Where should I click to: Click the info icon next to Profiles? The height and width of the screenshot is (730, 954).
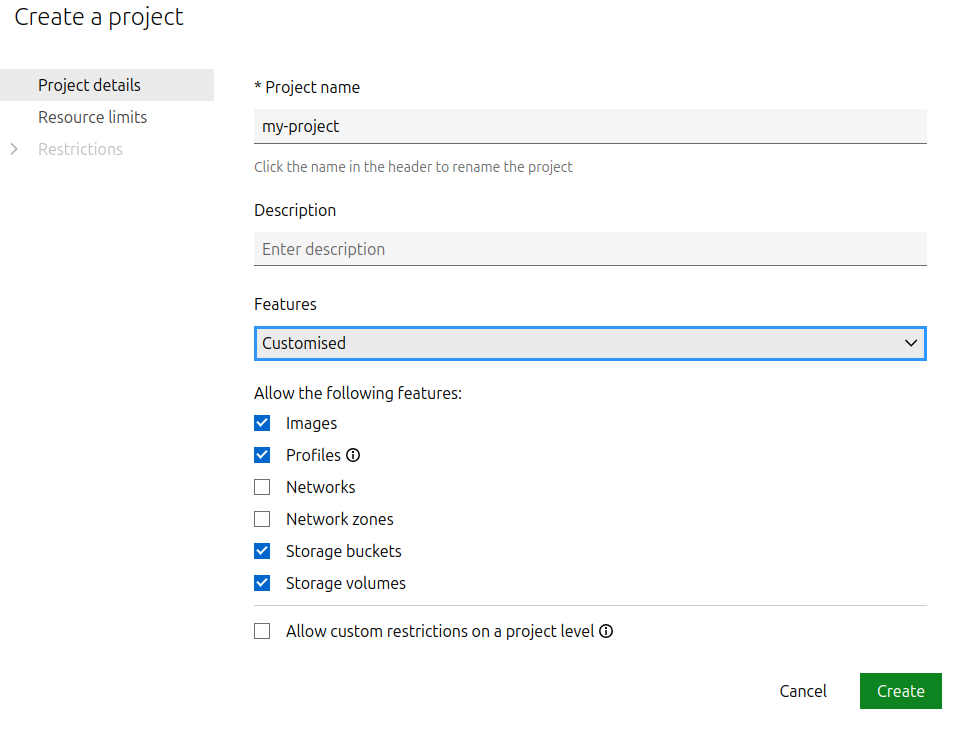(353, 455)
